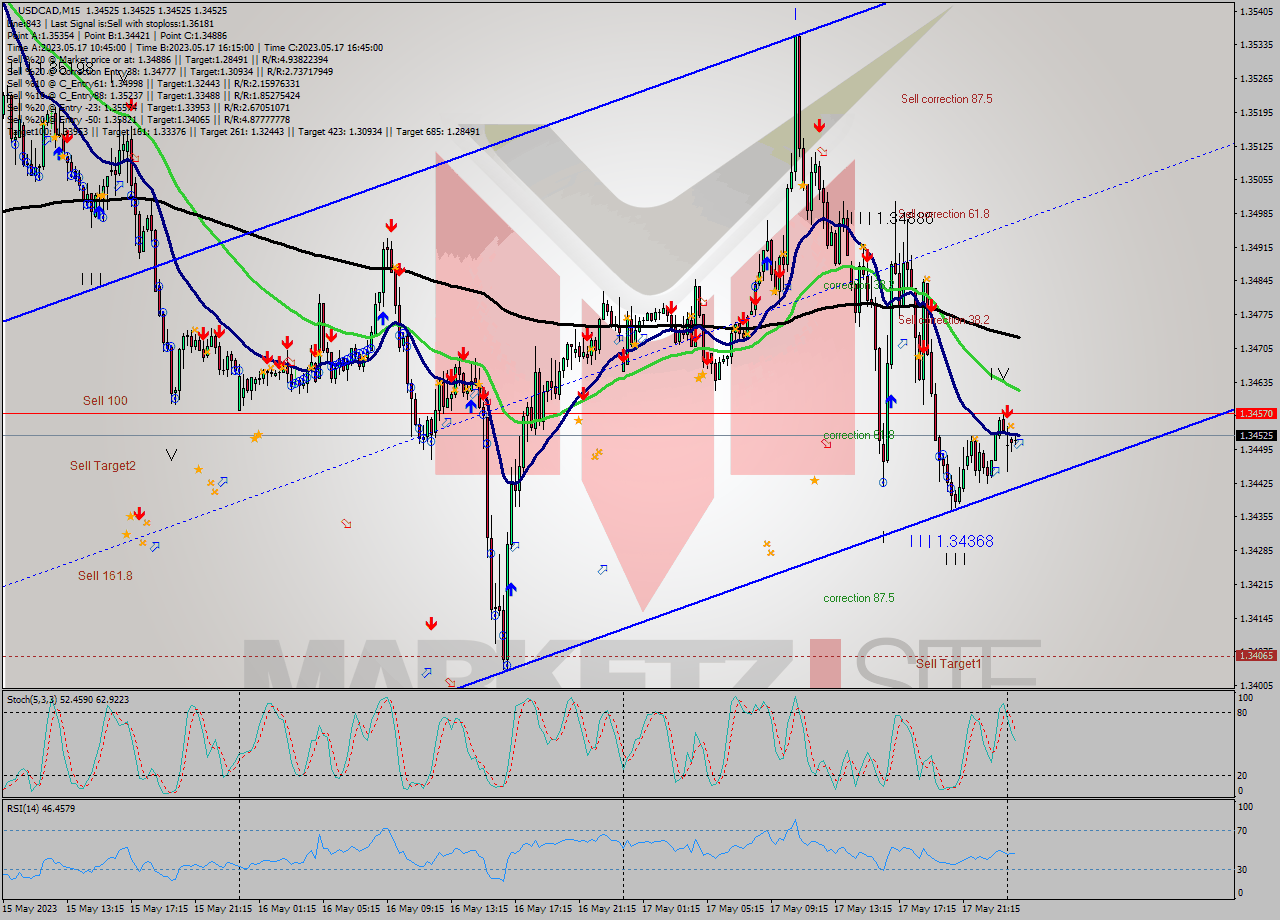Click the RSI 70 level value
This screenshot has height=920, width=1280.
tap(1243, 830)
